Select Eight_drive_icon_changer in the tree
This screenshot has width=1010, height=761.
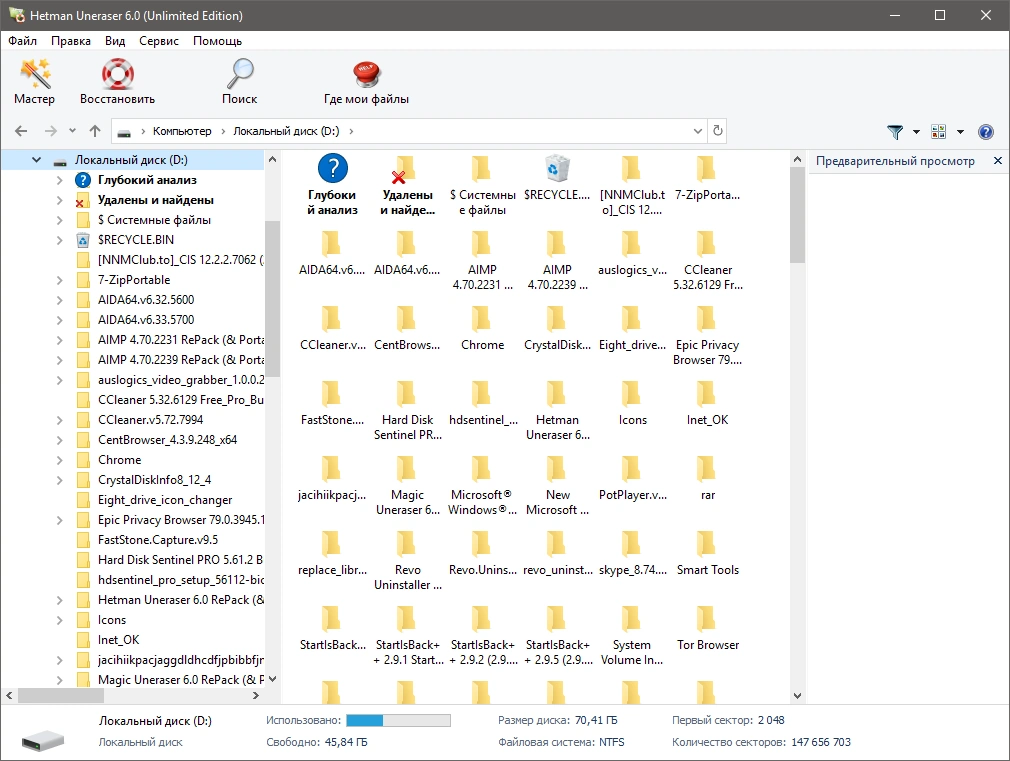[165, 499]
